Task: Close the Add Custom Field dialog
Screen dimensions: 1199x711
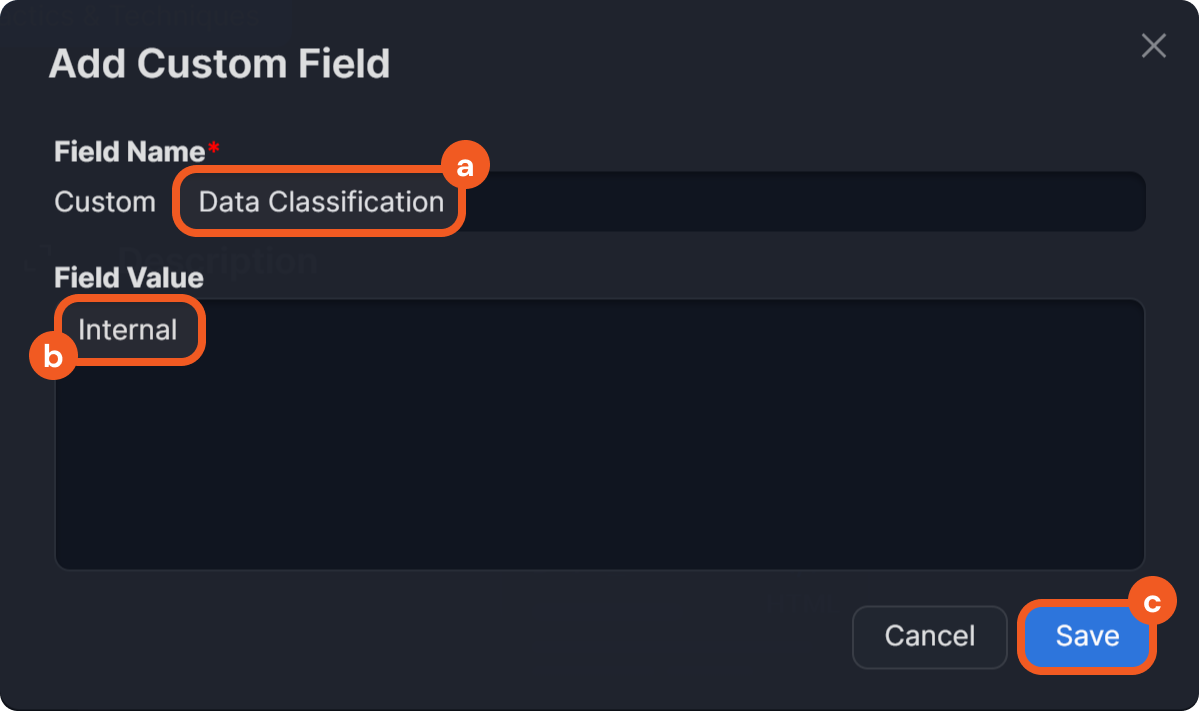Action: [1153, 46]
